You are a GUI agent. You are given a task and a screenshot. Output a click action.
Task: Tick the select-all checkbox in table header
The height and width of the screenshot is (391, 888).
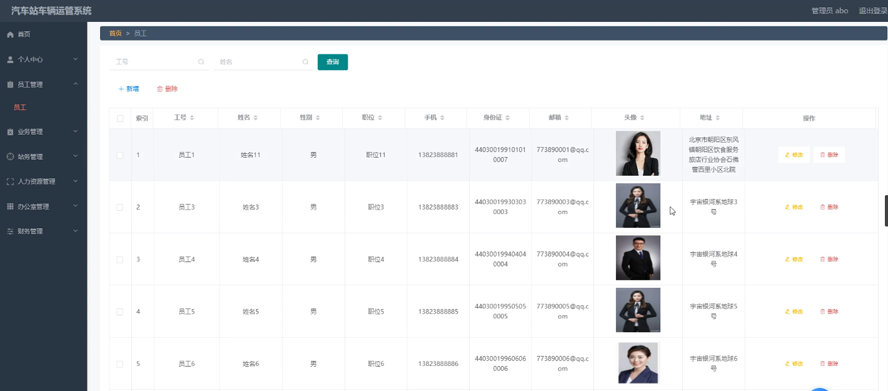coord(119,118)
